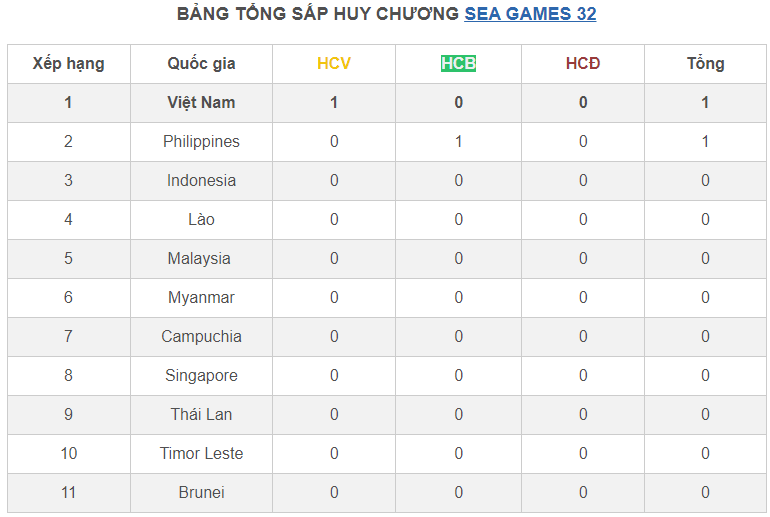This screenshot has width=770, height=517.
Task: Click the HCV column header
Action: click(x=334, y=64)
